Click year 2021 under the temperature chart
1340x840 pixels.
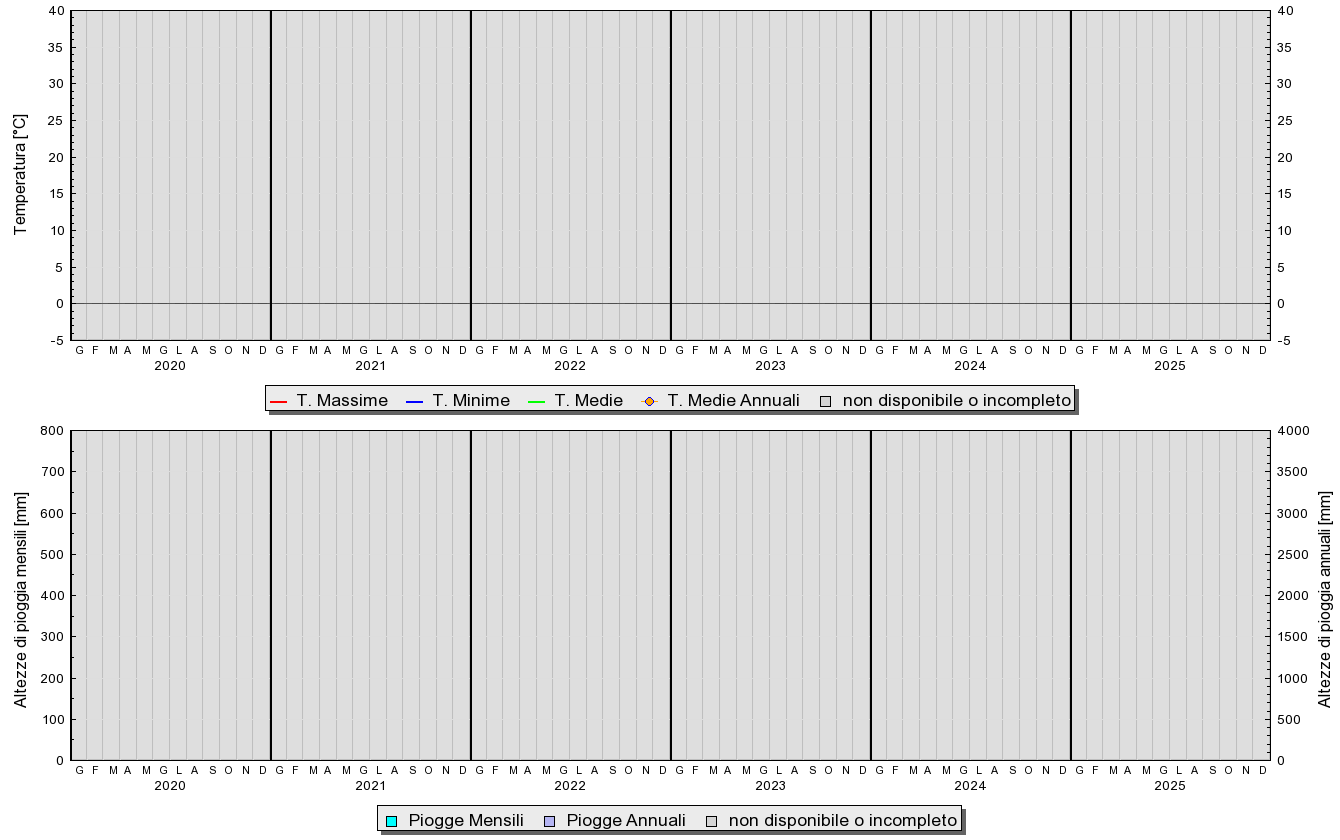370,366
